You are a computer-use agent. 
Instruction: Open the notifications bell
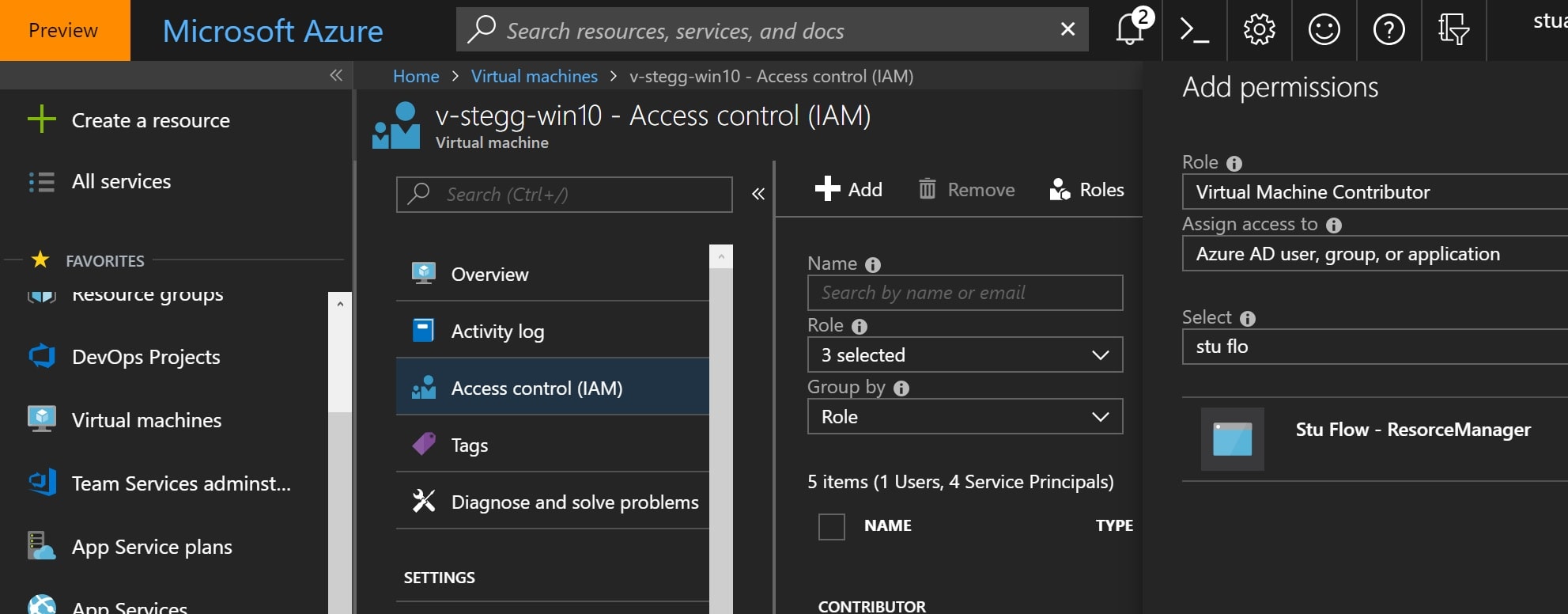1130,30
